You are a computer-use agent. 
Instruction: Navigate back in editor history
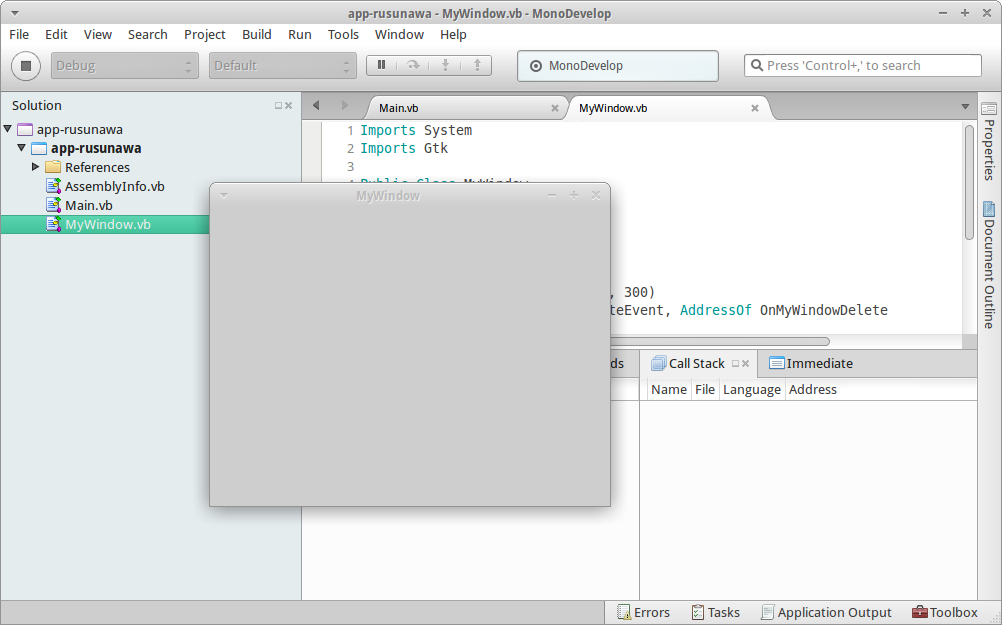tap(316, 105)
